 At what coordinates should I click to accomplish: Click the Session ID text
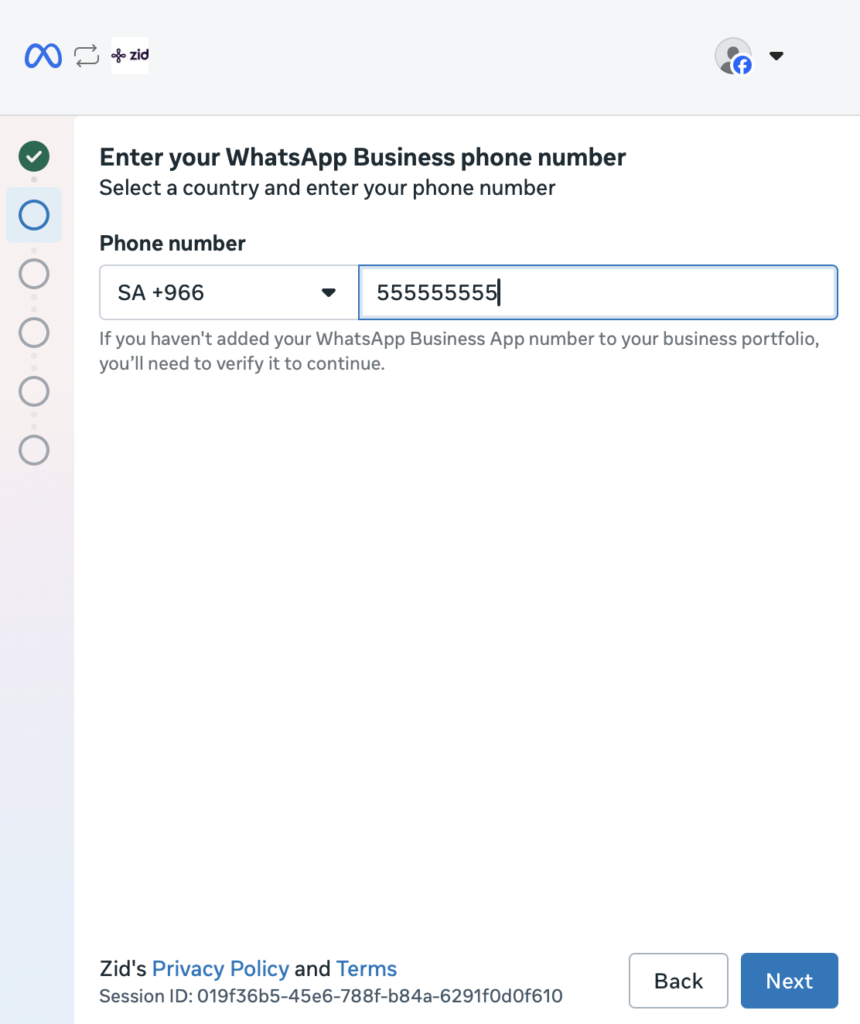(x=330, y=996)
